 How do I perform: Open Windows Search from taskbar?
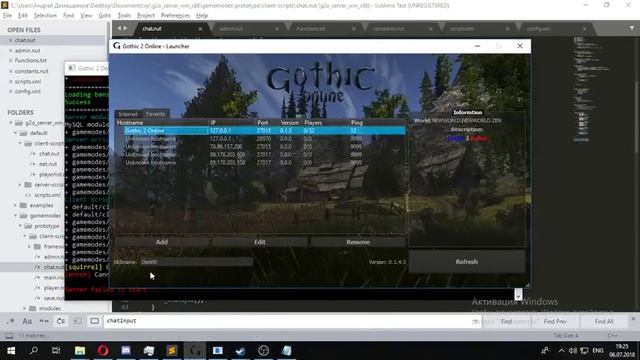(x=34, y=351)
